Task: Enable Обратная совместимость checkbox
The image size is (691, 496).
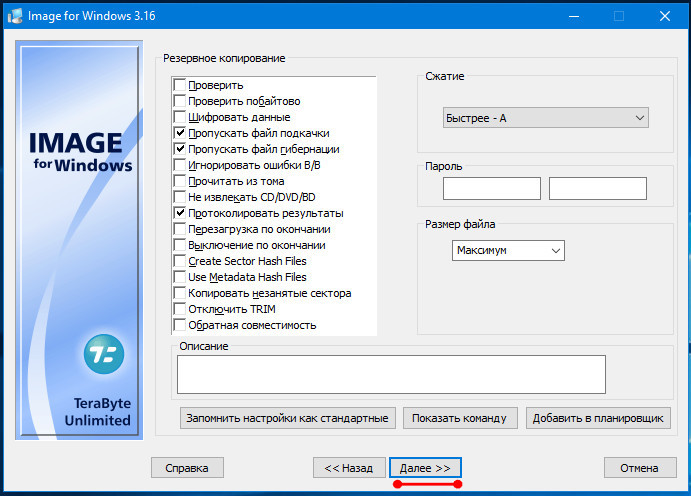Action: pos(179,325)
